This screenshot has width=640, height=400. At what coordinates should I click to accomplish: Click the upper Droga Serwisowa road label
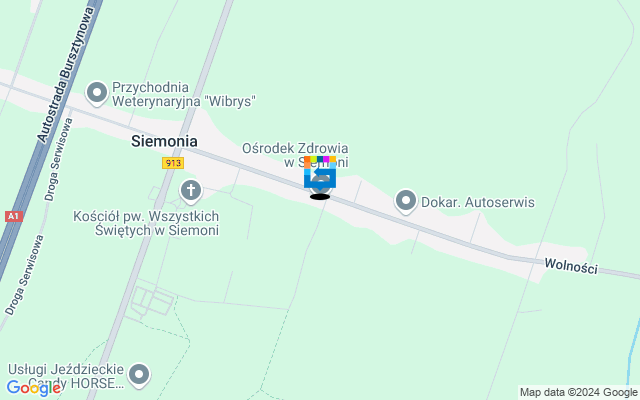click(x=59, y=160)
